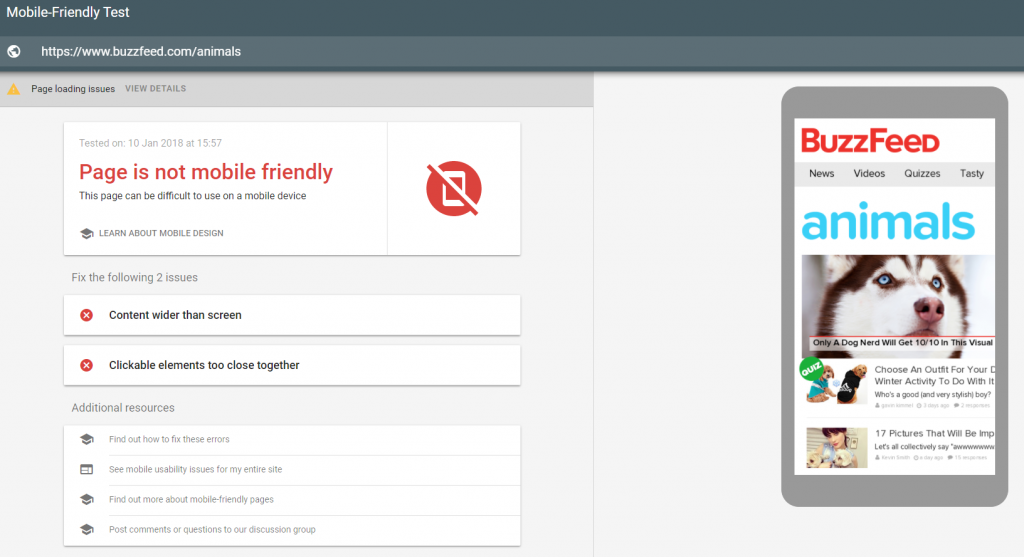1024x557 pixels.
Task: Click graduation cap icon next to fix these errors
Action: click(86, 439)
